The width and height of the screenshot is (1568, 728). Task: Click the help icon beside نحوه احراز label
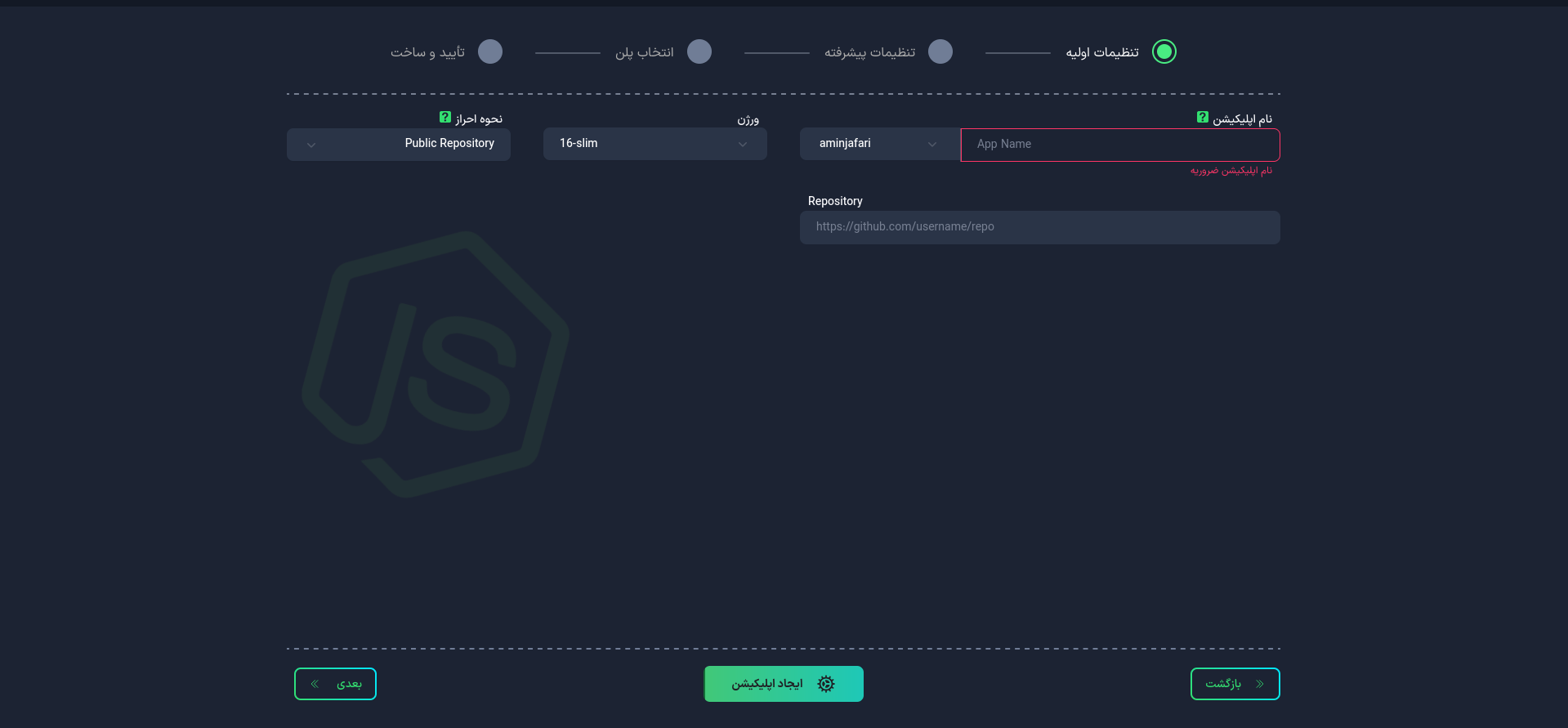(x=444, y=118)
